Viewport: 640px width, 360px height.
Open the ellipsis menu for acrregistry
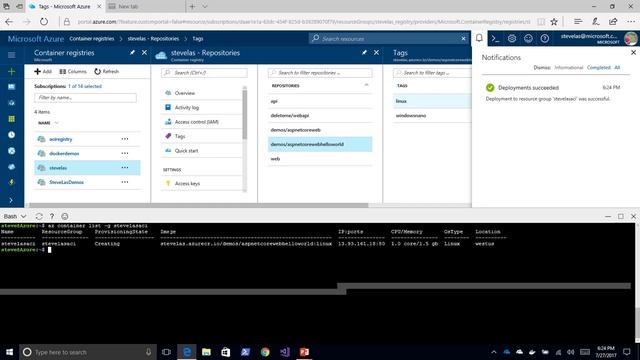(125, 139)
